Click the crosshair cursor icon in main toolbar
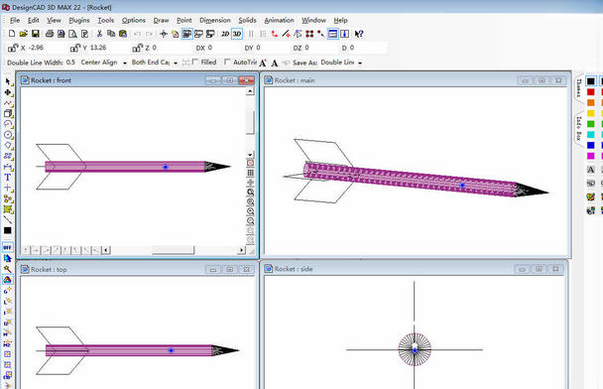603x389 pixels. [163, 34]
